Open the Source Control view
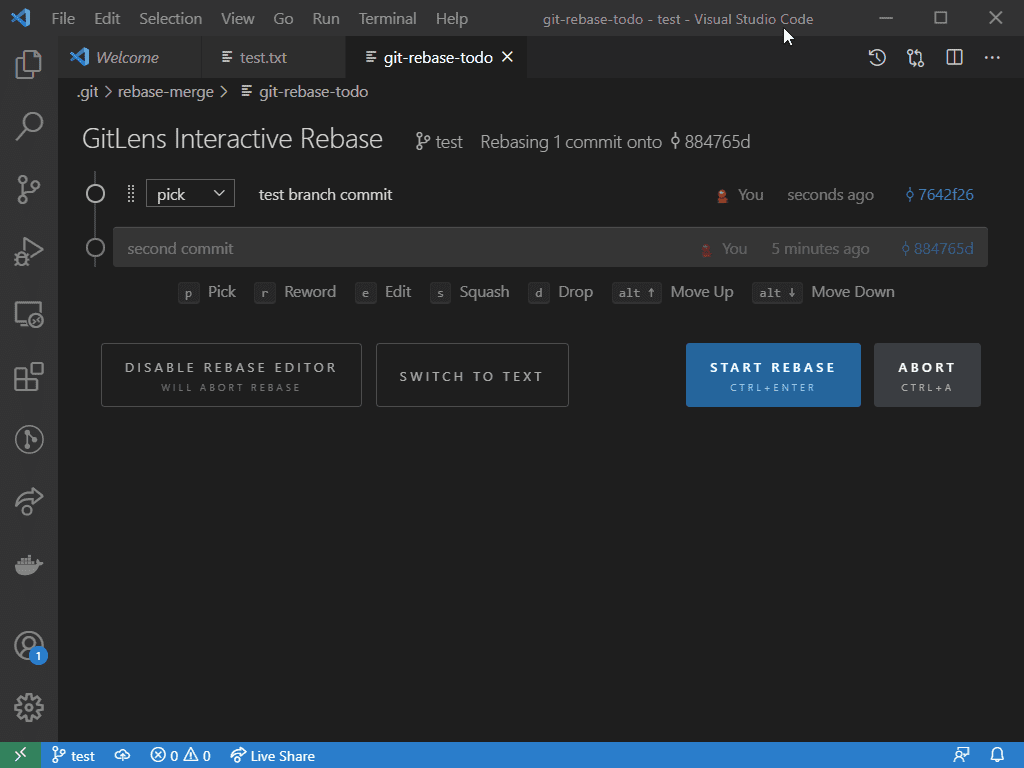 coord(28,190)
